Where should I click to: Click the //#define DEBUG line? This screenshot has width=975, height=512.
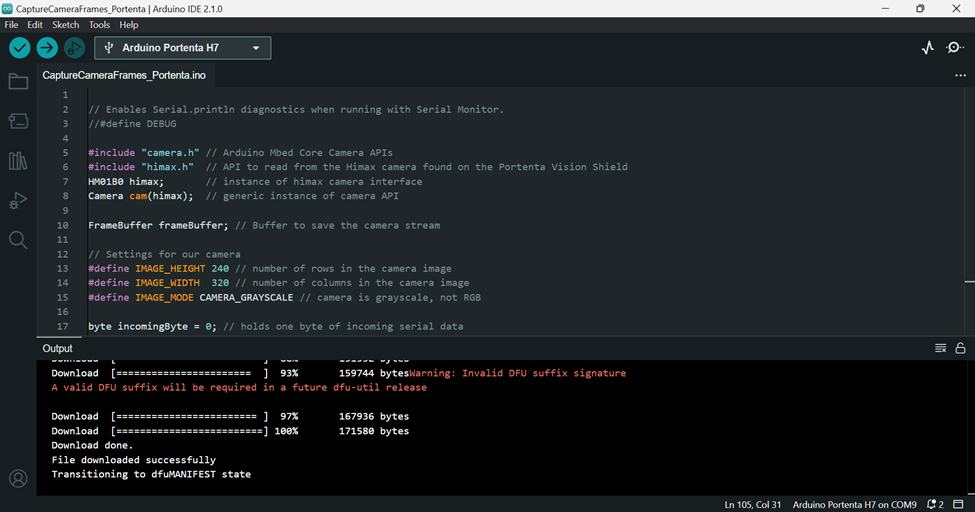click(x=132, y=124)
